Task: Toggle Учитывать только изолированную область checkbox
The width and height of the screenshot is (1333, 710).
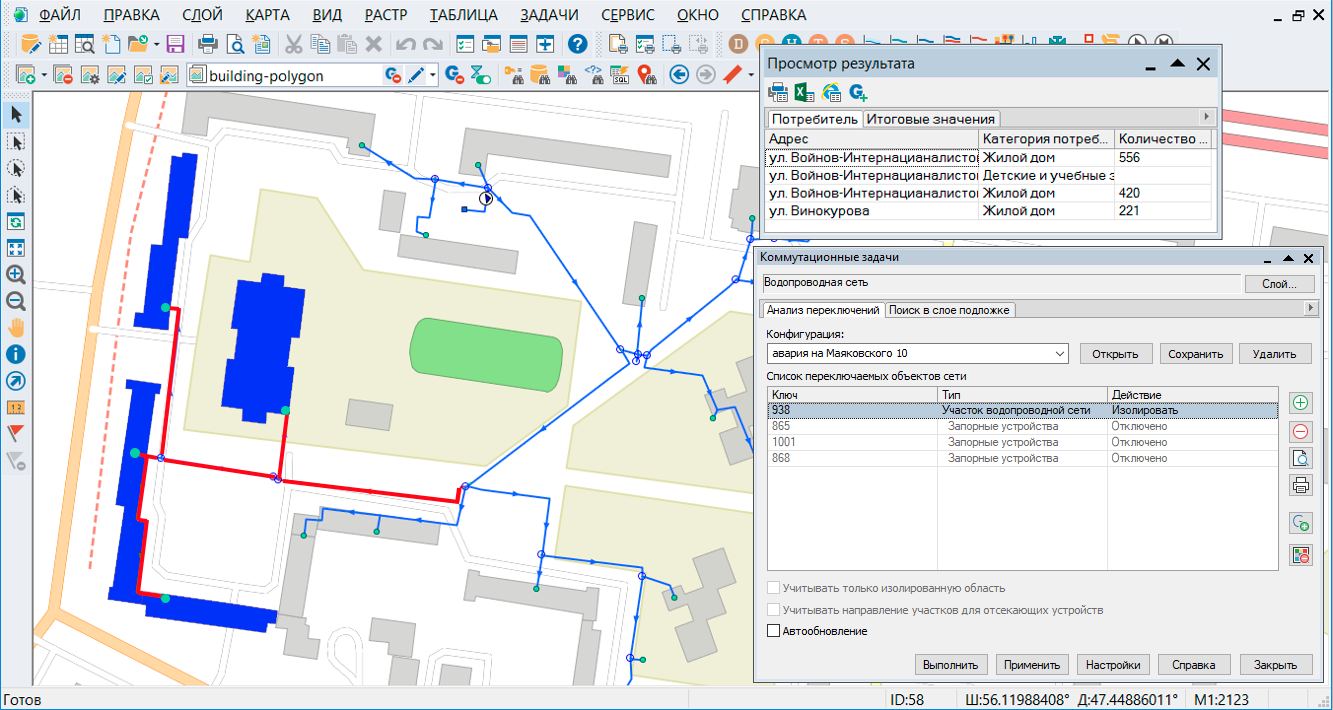Action: point(773,588)
